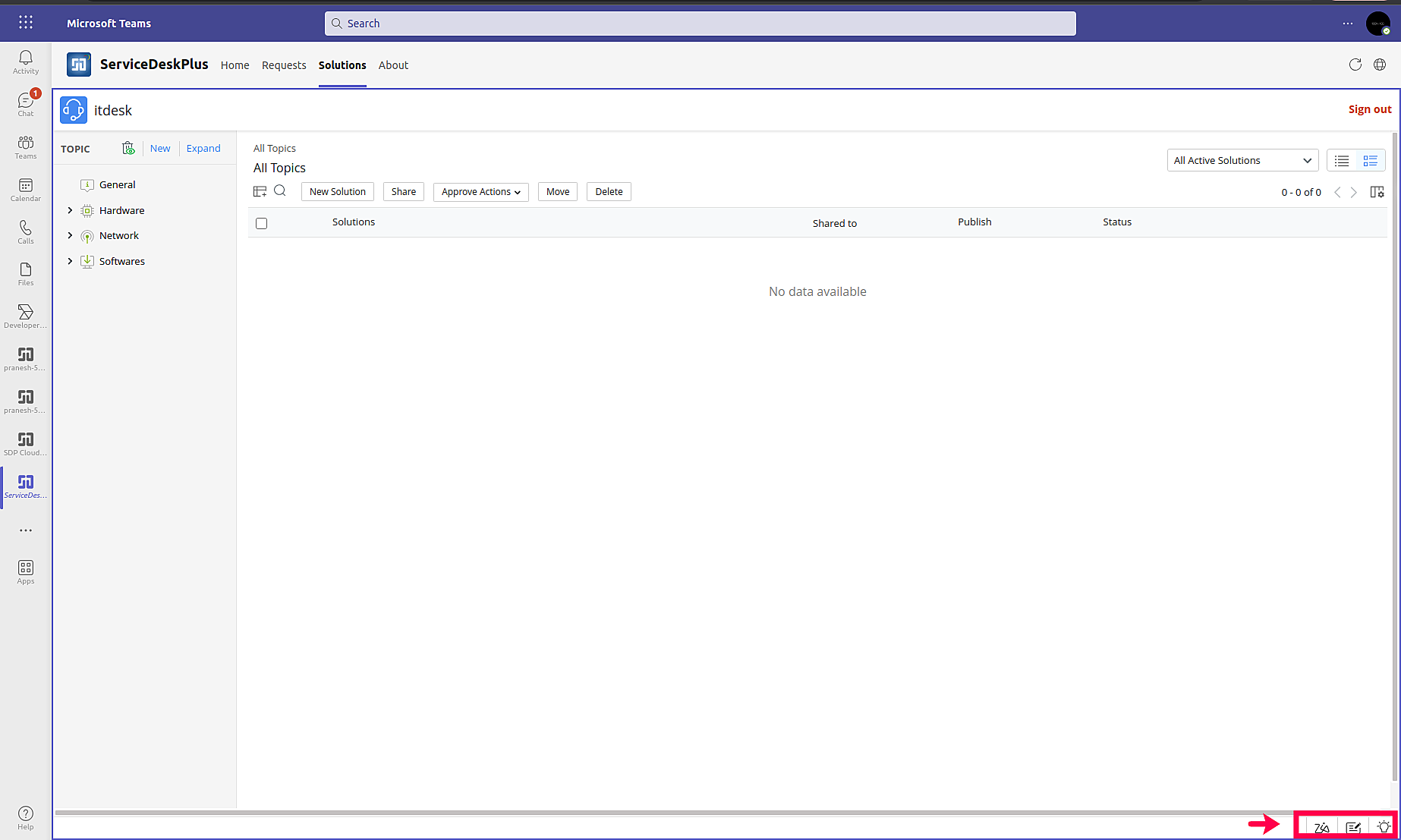The image size is (1401, 840).
Task: Open the Zia assistant icon at bottom right
Action: [x=1321, y=827]
